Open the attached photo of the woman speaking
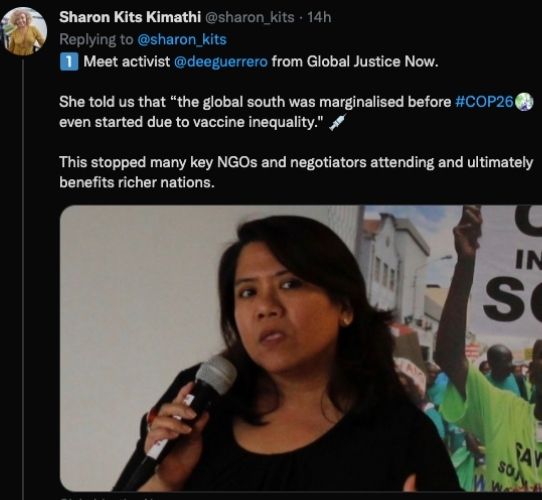The image size is (542, 500). click(301, 348)
